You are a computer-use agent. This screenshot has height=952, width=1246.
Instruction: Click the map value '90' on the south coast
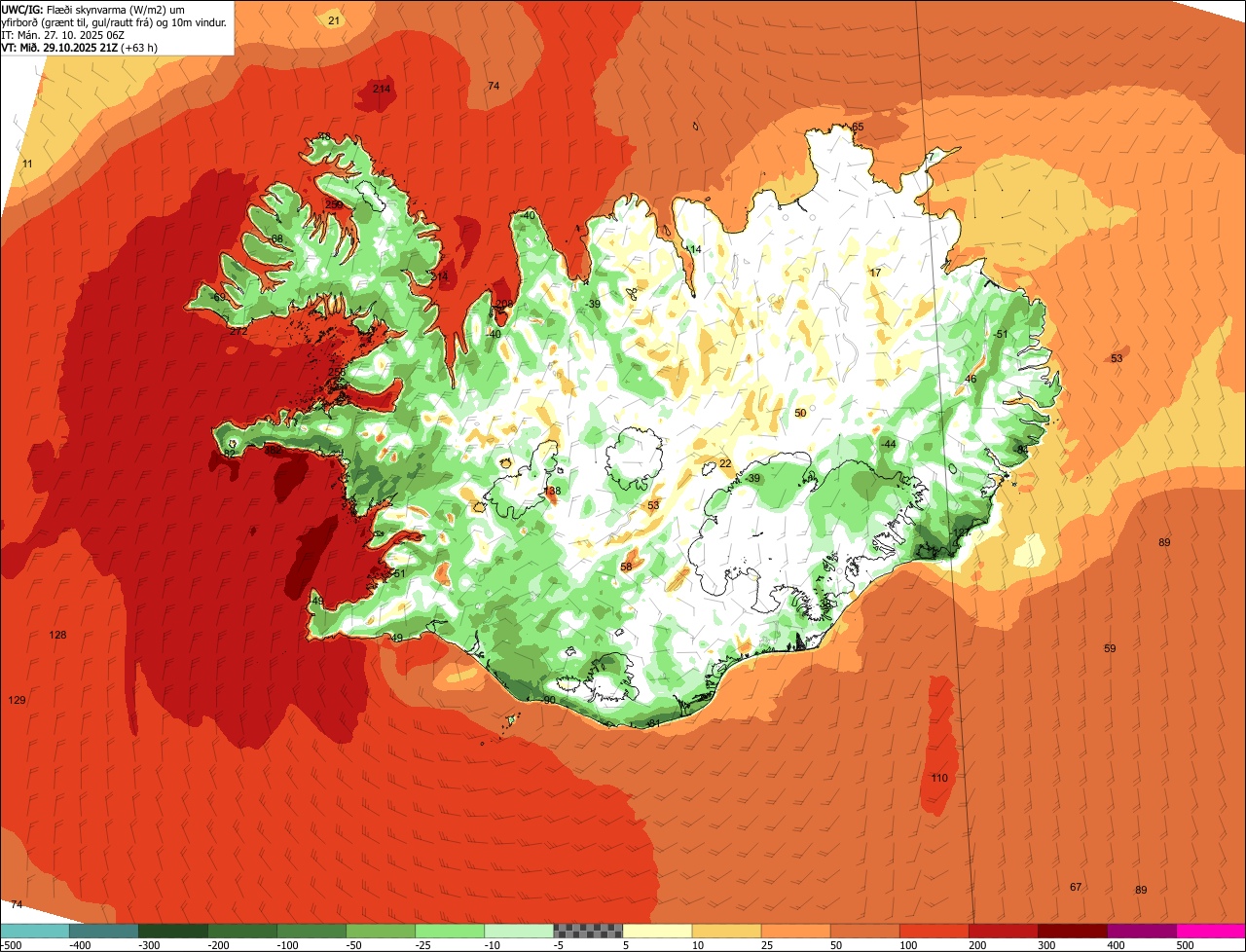(x=549, y=700)
